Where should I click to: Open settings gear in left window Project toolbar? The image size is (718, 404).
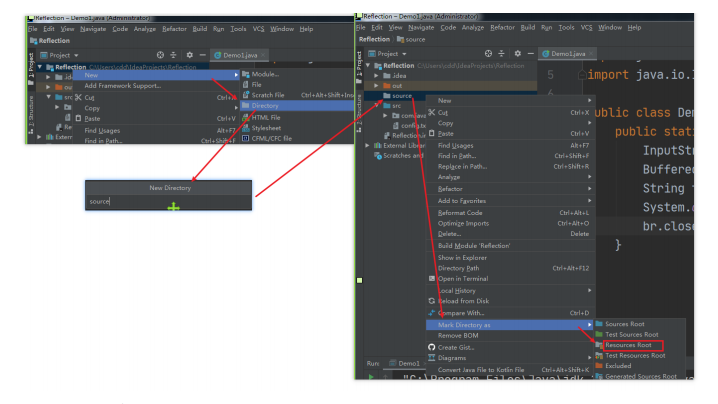[190, 55]
